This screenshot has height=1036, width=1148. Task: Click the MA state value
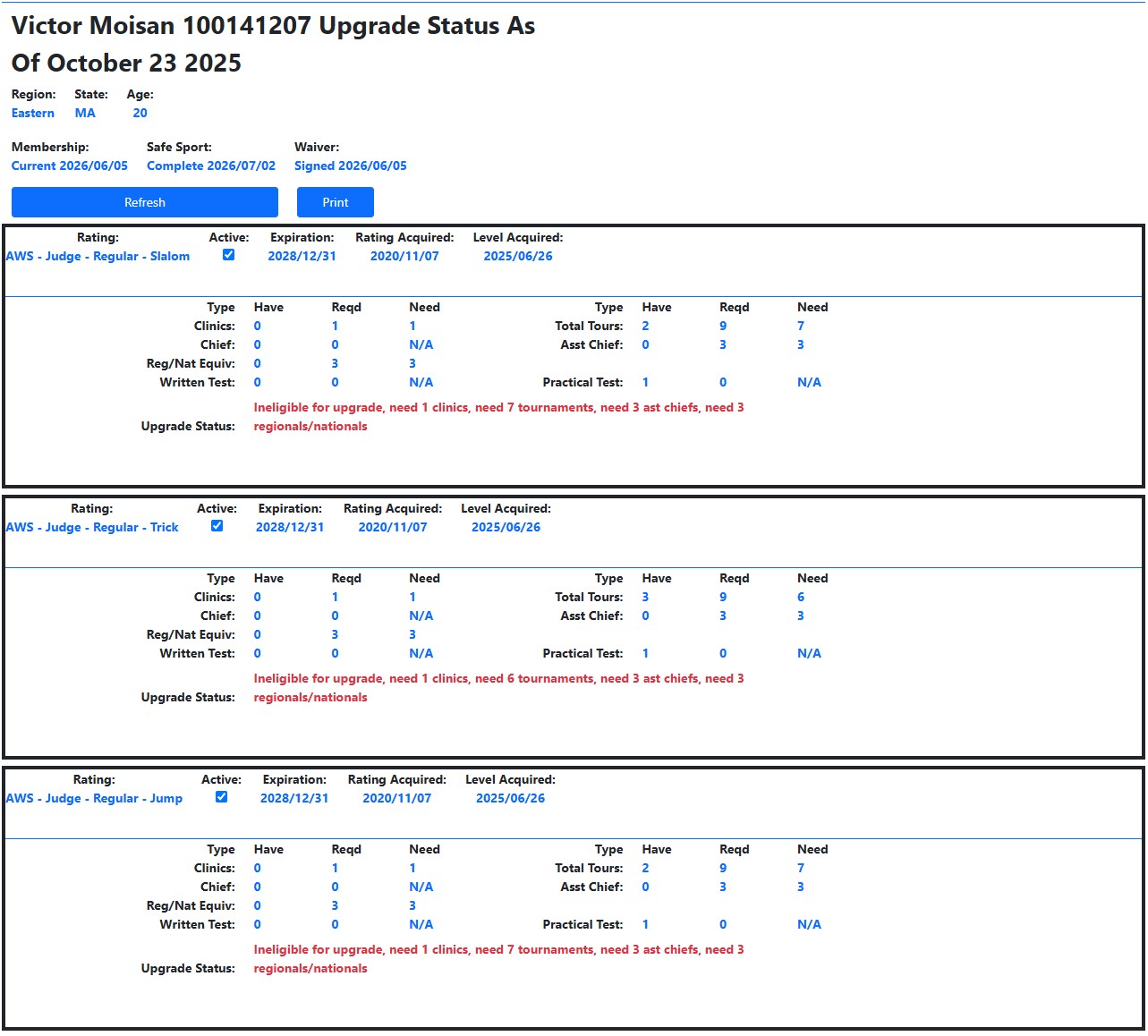(85, 113)
